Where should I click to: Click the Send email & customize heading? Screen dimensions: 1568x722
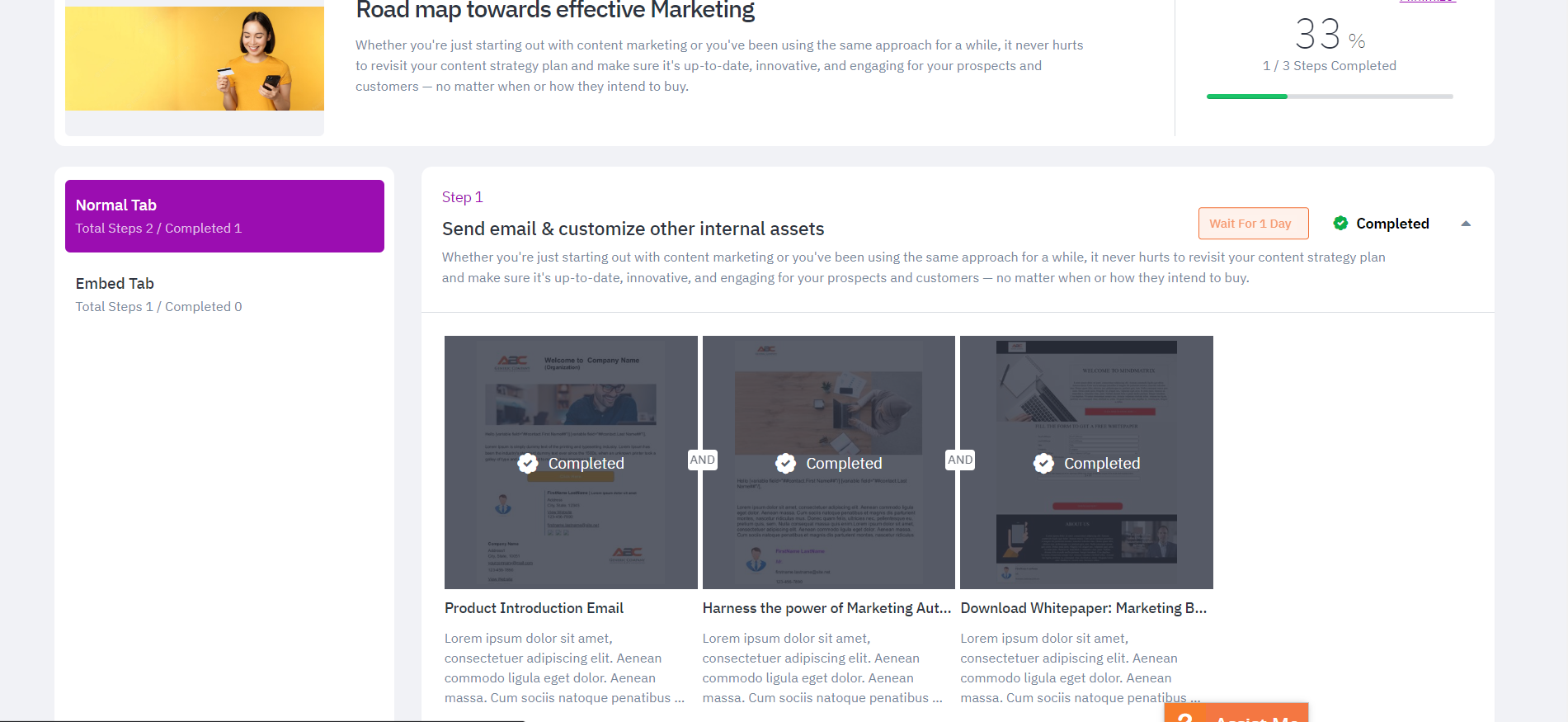coord(633,229)
